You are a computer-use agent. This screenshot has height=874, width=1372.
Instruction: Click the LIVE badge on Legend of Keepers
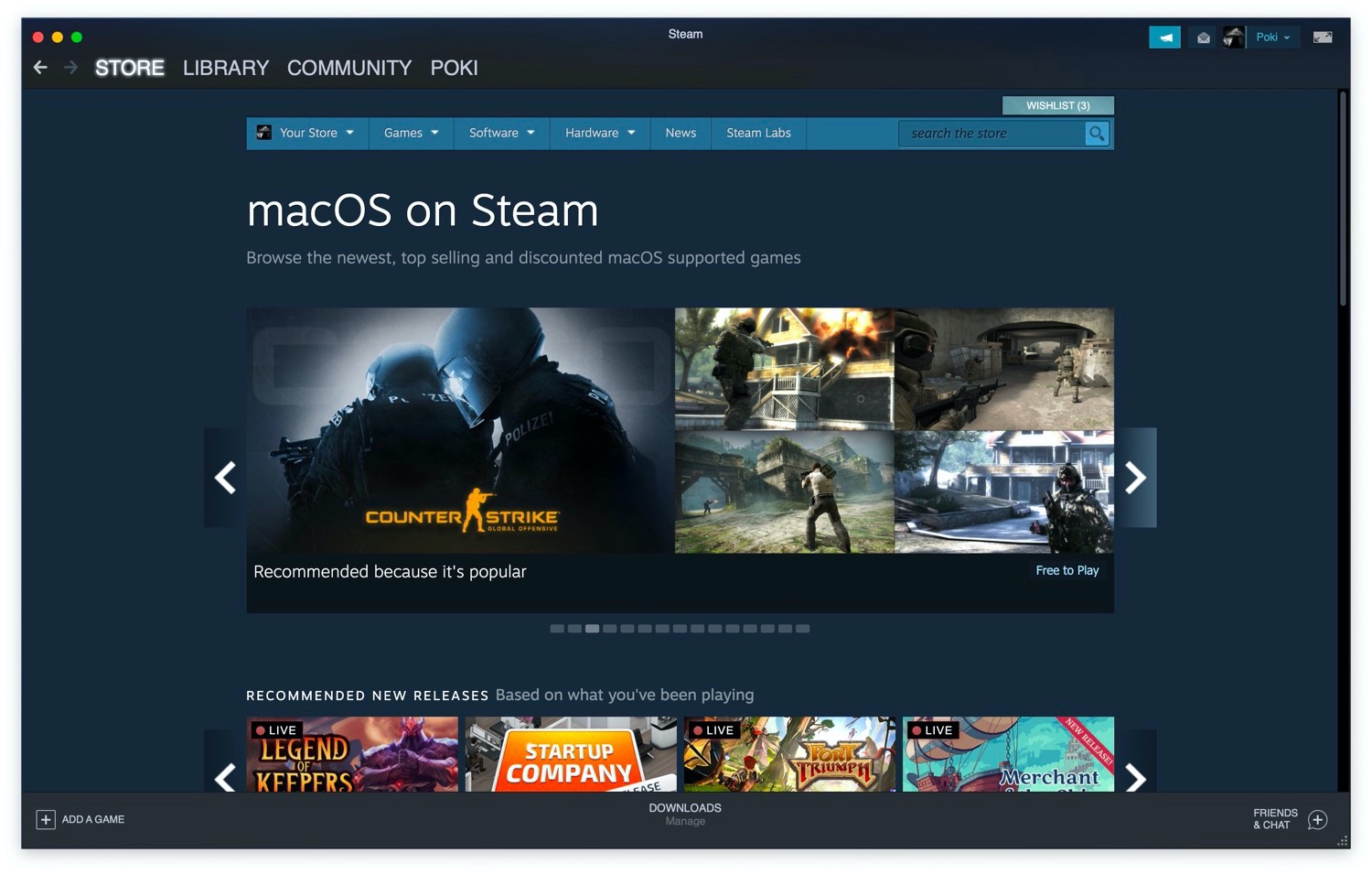276,729
